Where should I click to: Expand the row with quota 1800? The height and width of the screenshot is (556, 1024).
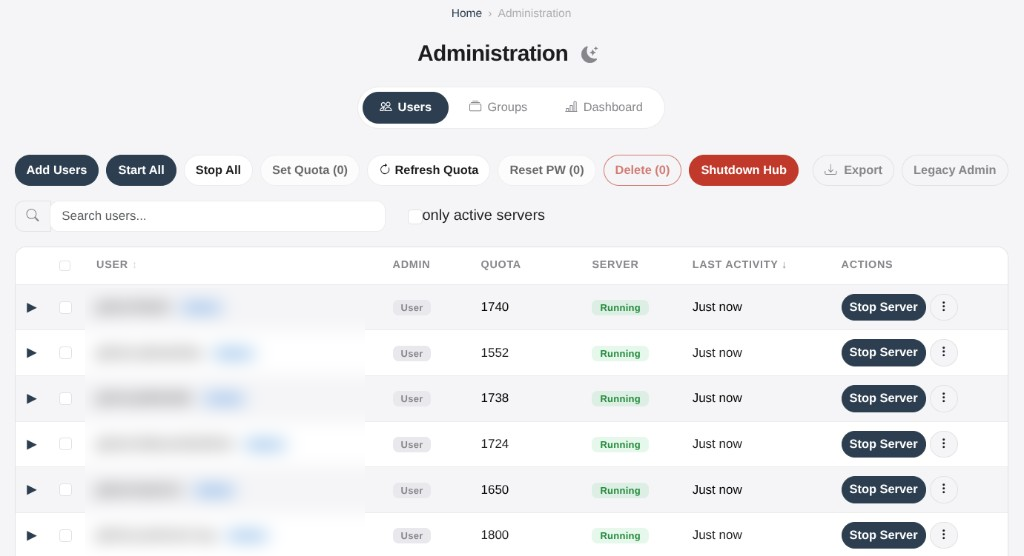31,536
